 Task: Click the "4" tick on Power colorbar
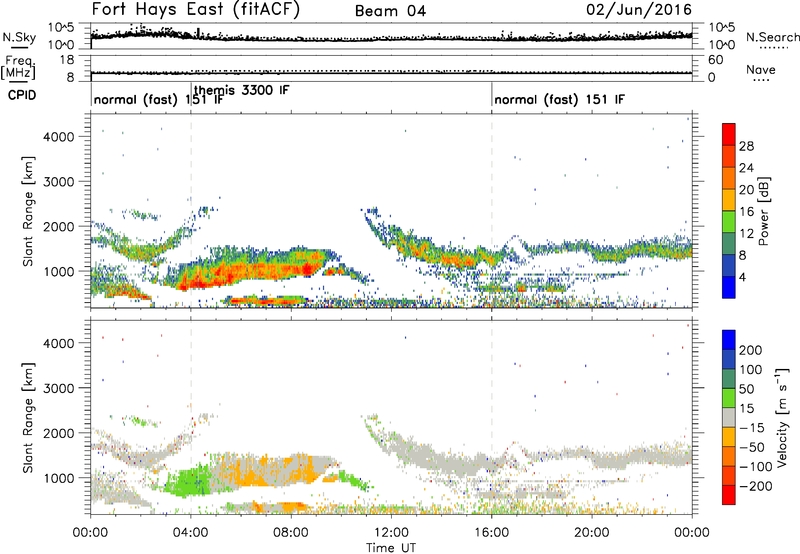[x=743, y=278]
